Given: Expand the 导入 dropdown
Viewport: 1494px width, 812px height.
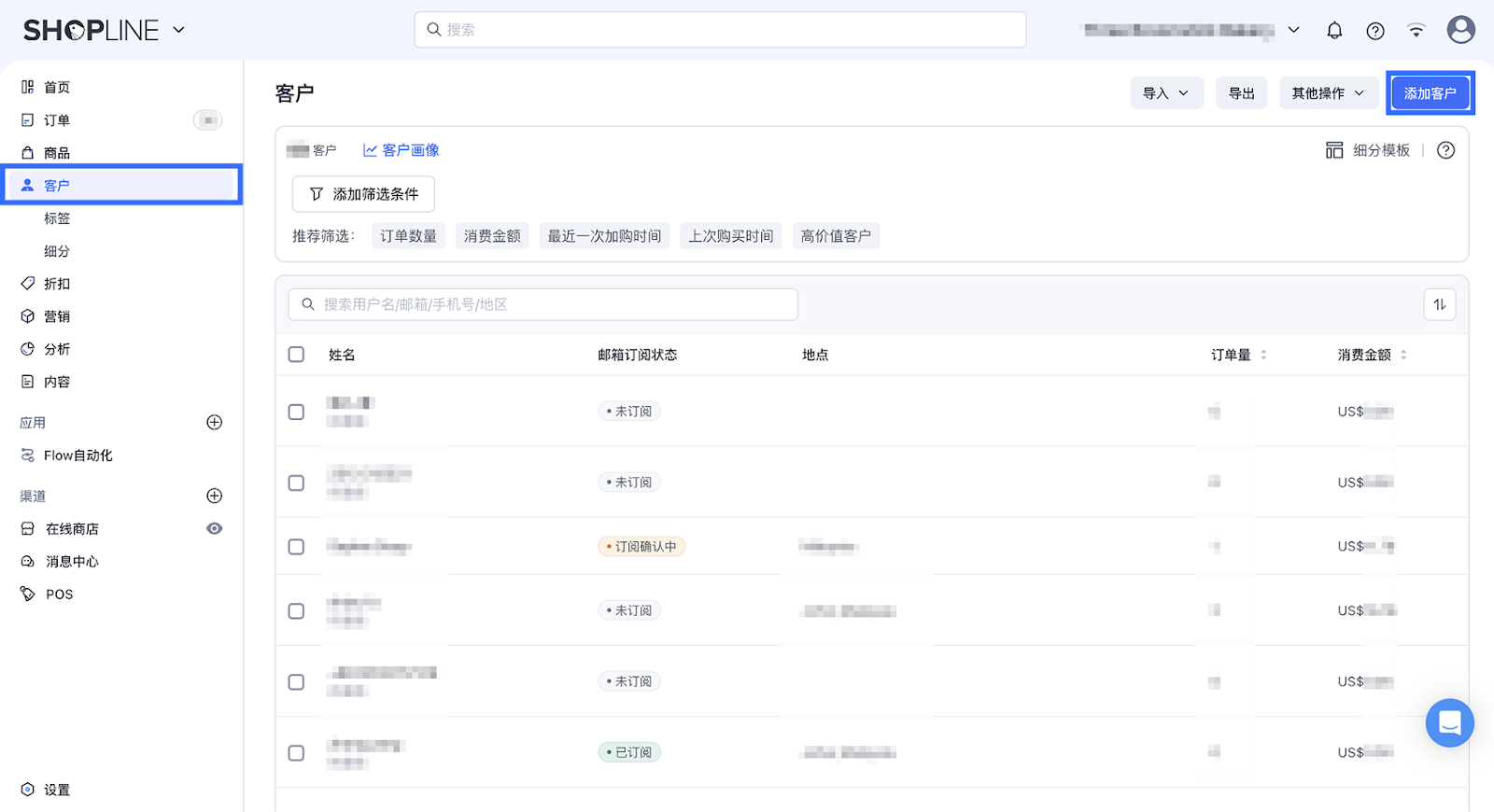Looking at the screenshot, I should [x=1165, y=93].
